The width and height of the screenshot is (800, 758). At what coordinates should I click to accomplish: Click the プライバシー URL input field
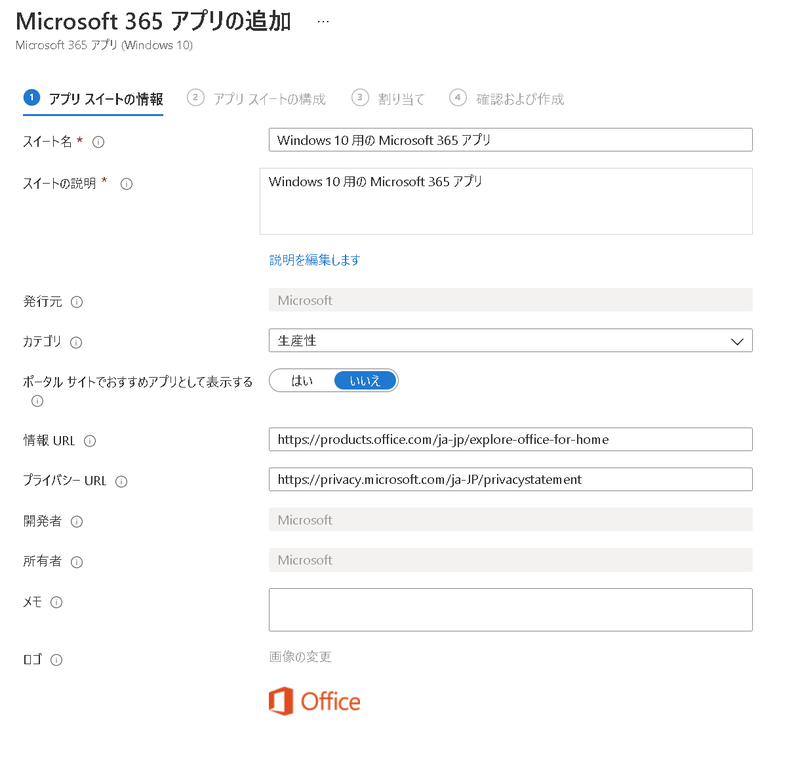coord(510,479)
